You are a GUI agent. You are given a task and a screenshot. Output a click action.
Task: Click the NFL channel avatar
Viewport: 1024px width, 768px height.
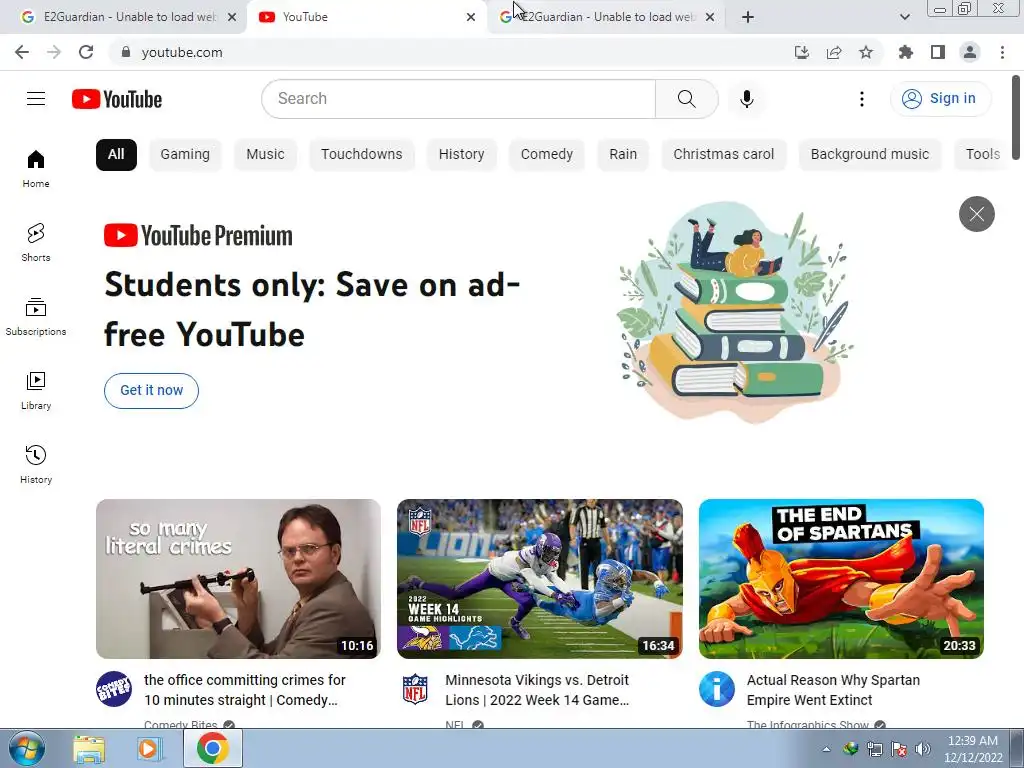pyautogui.click(x=415, y=689)
